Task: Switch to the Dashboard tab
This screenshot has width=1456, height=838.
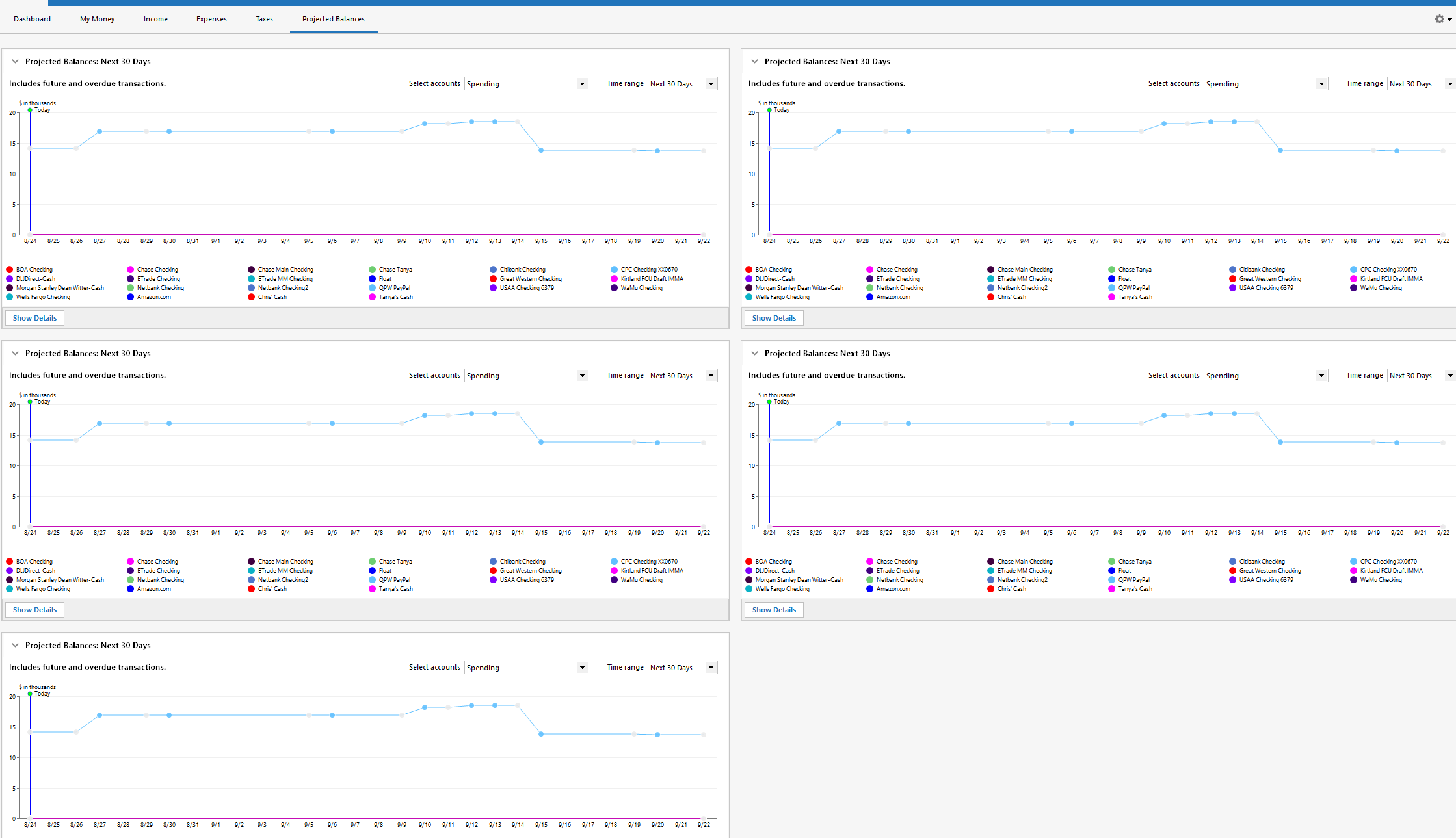Action: [x=32, y=19]
